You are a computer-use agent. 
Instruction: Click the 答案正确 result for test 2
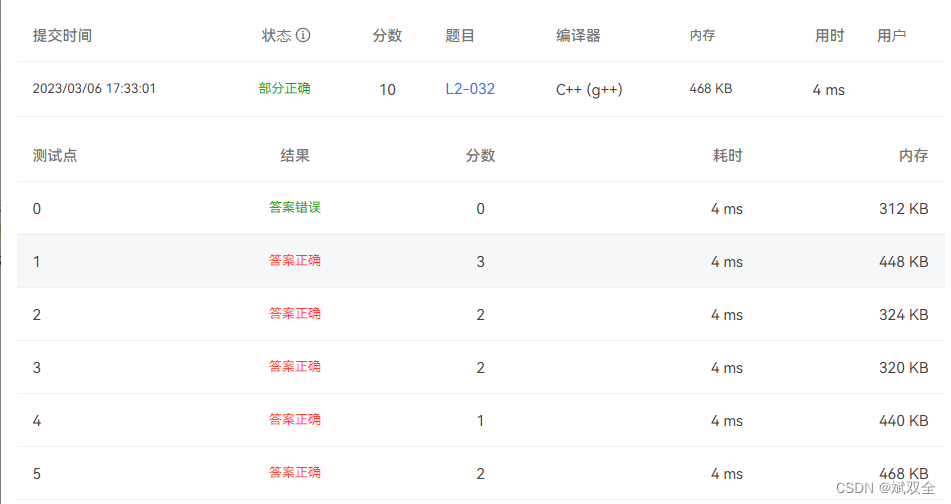click(x=295, y=314)
